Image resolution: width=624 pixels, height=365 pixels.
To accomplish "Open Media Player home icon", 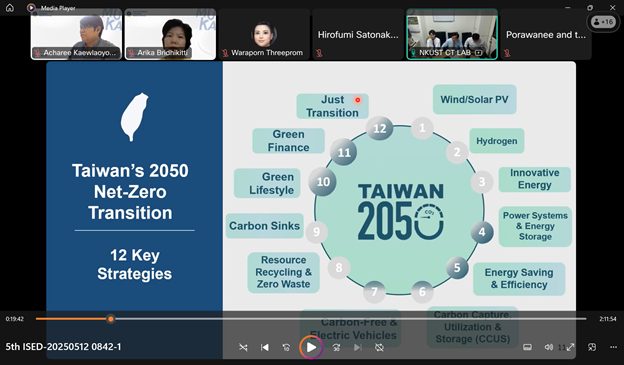I will tap(10, 8).
